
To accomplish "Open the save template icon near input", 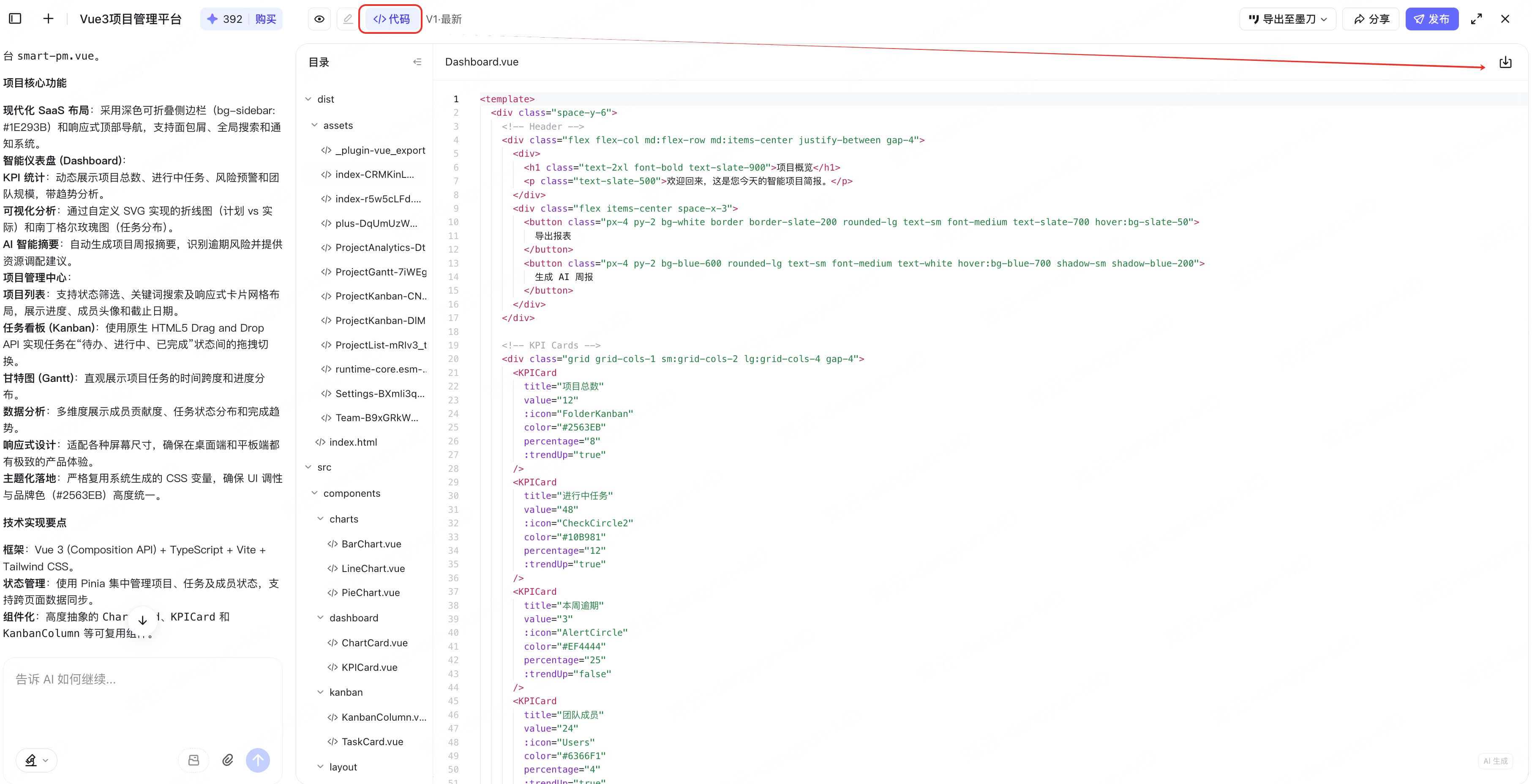I will tap(193, 759).
